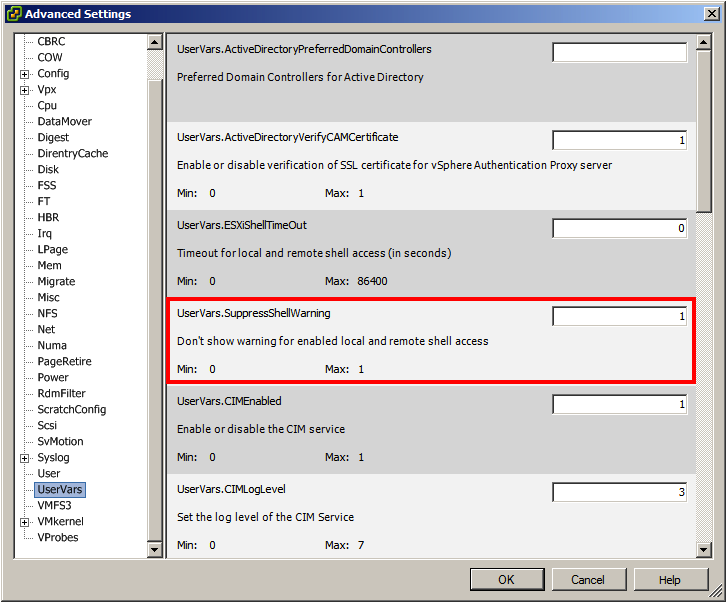Image resolution: width=726 pixels, height=602 pixels.
Task: Expand the VMkernel tree node
Action: click(x=25, y=522)
